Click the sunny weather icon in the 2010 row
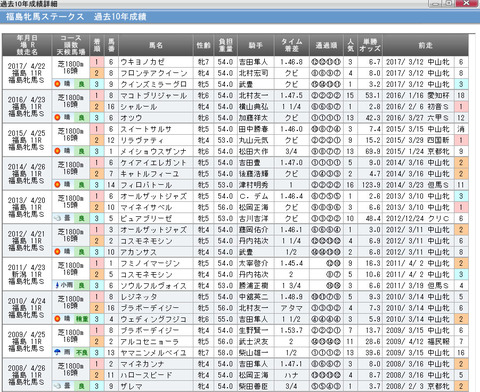Viewport: 480px width, 392px height. [57, 319]
